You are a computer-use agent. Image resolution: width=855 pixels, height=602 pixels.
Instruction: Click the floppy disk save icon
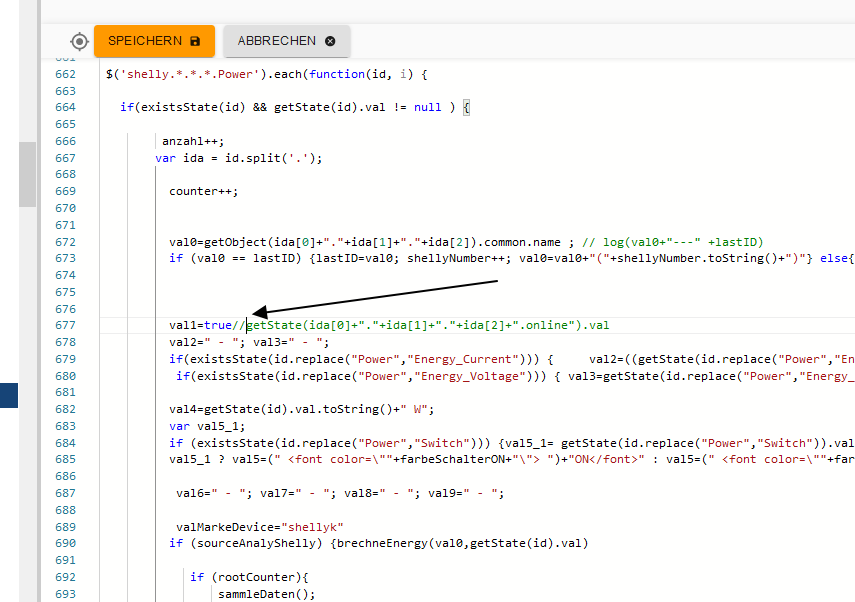[x=195, y=41]
